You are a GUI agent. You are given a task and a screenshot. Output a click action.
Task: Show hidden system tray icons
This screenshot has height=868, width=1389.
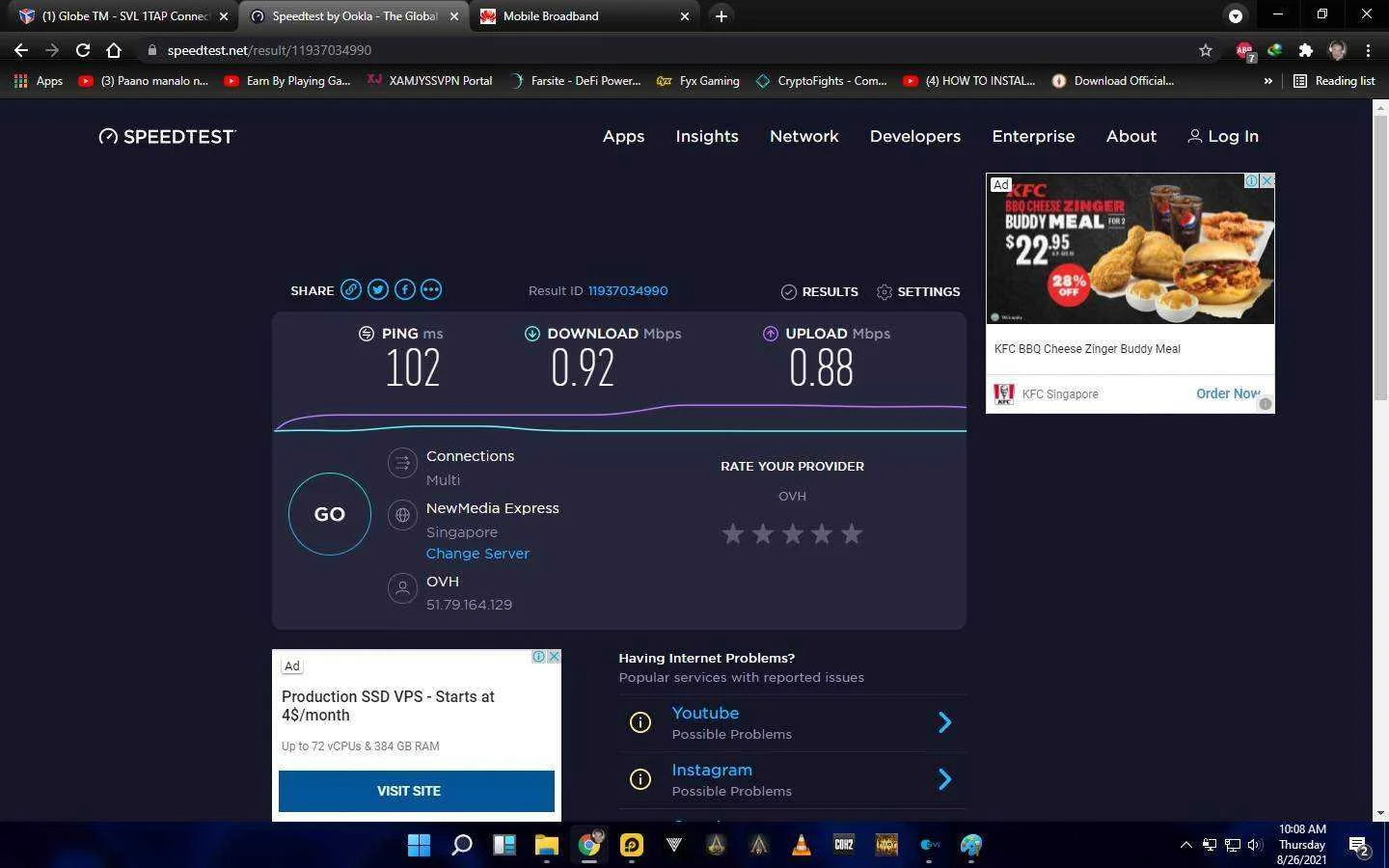point(1185,845)
